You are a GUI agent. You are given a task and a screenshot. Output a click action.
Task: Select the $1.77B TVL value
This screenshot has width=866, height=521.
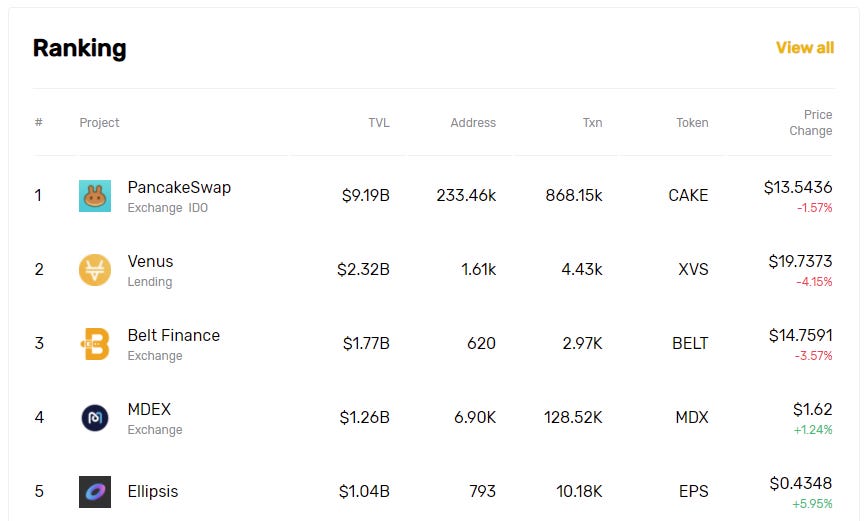pos(366,344)
